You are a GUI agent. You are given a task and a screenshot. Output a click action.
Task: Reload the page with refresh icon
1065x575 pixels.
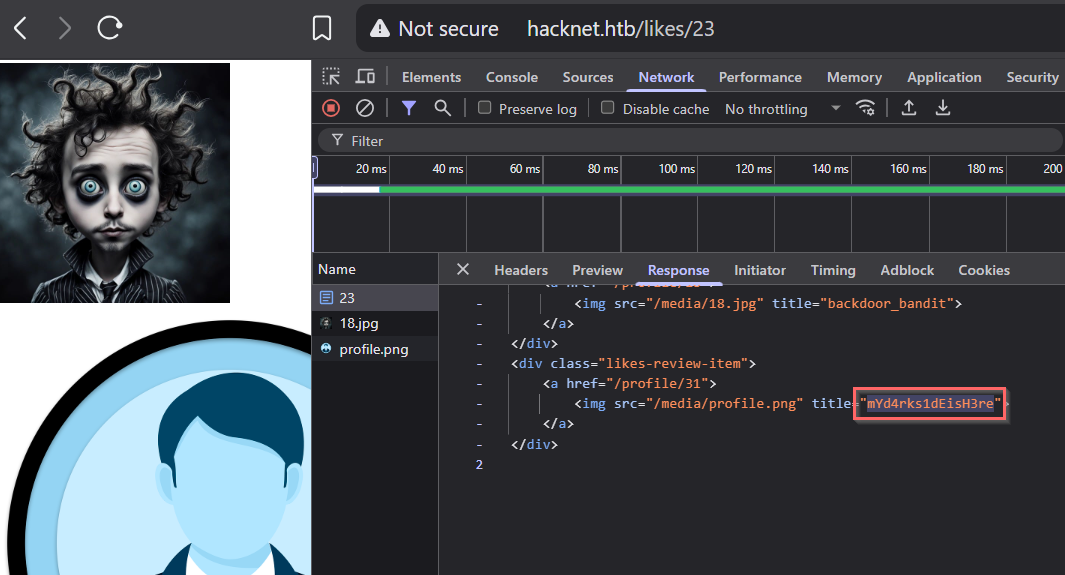(x=109, y=28)
